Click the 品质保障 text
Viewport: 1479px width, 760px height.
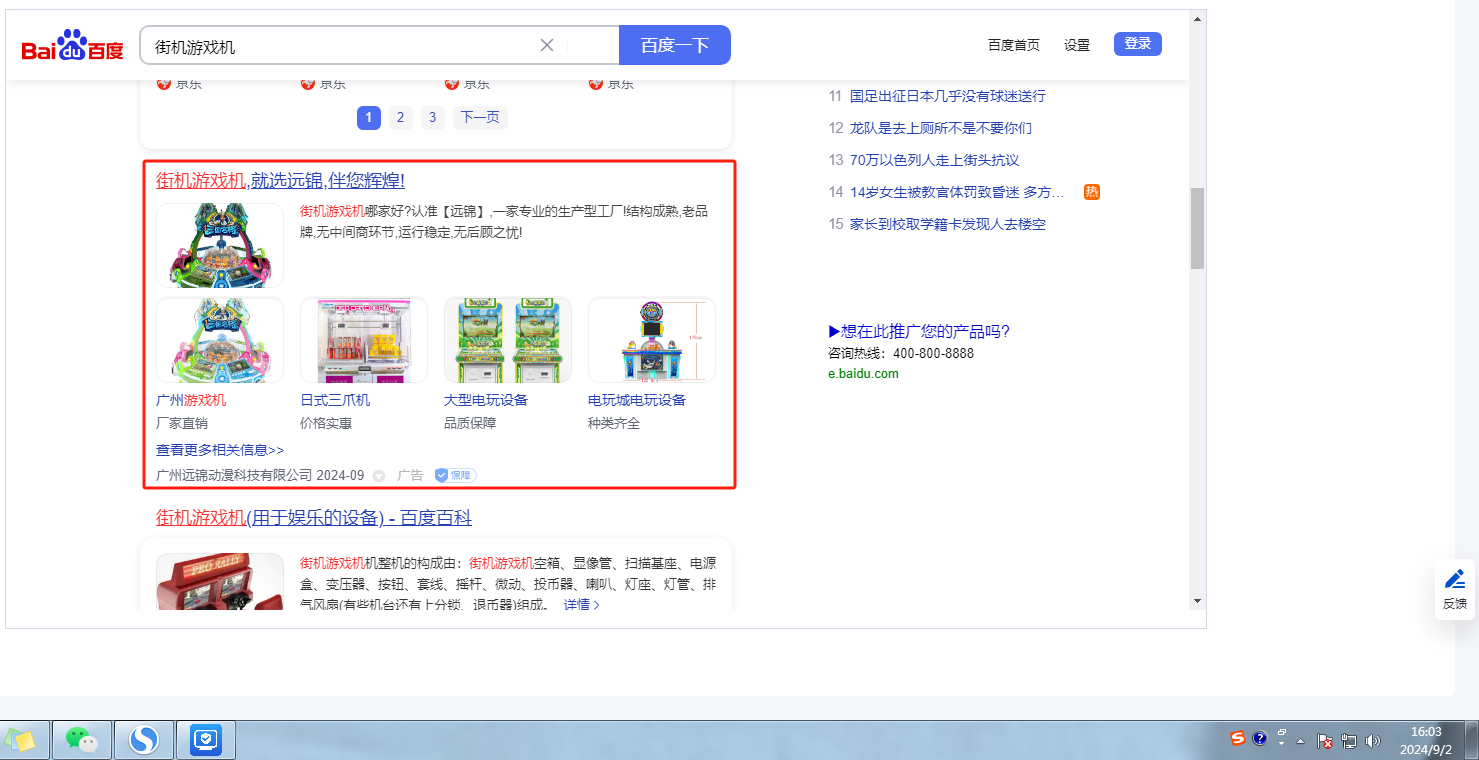click(x=470, y=423)
